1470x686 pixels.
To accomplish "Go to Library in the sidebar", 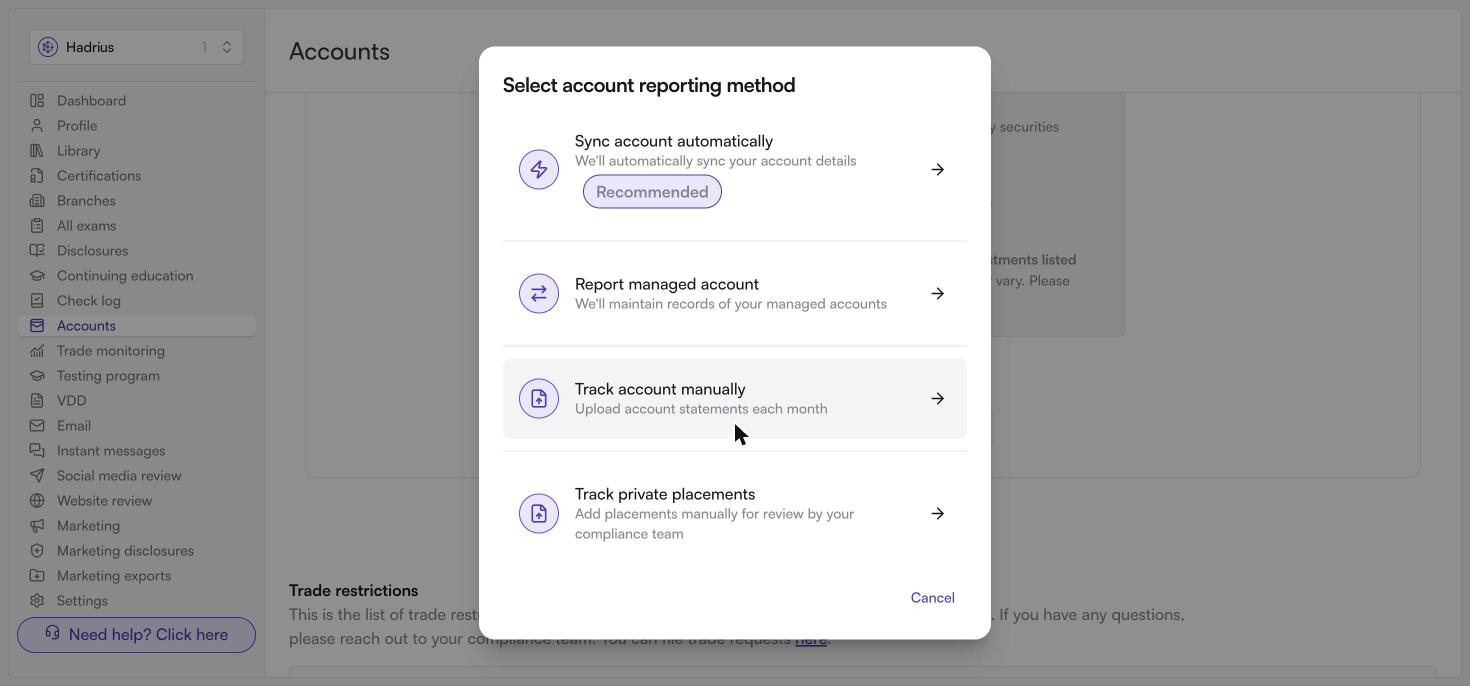I will pos(136,150).
